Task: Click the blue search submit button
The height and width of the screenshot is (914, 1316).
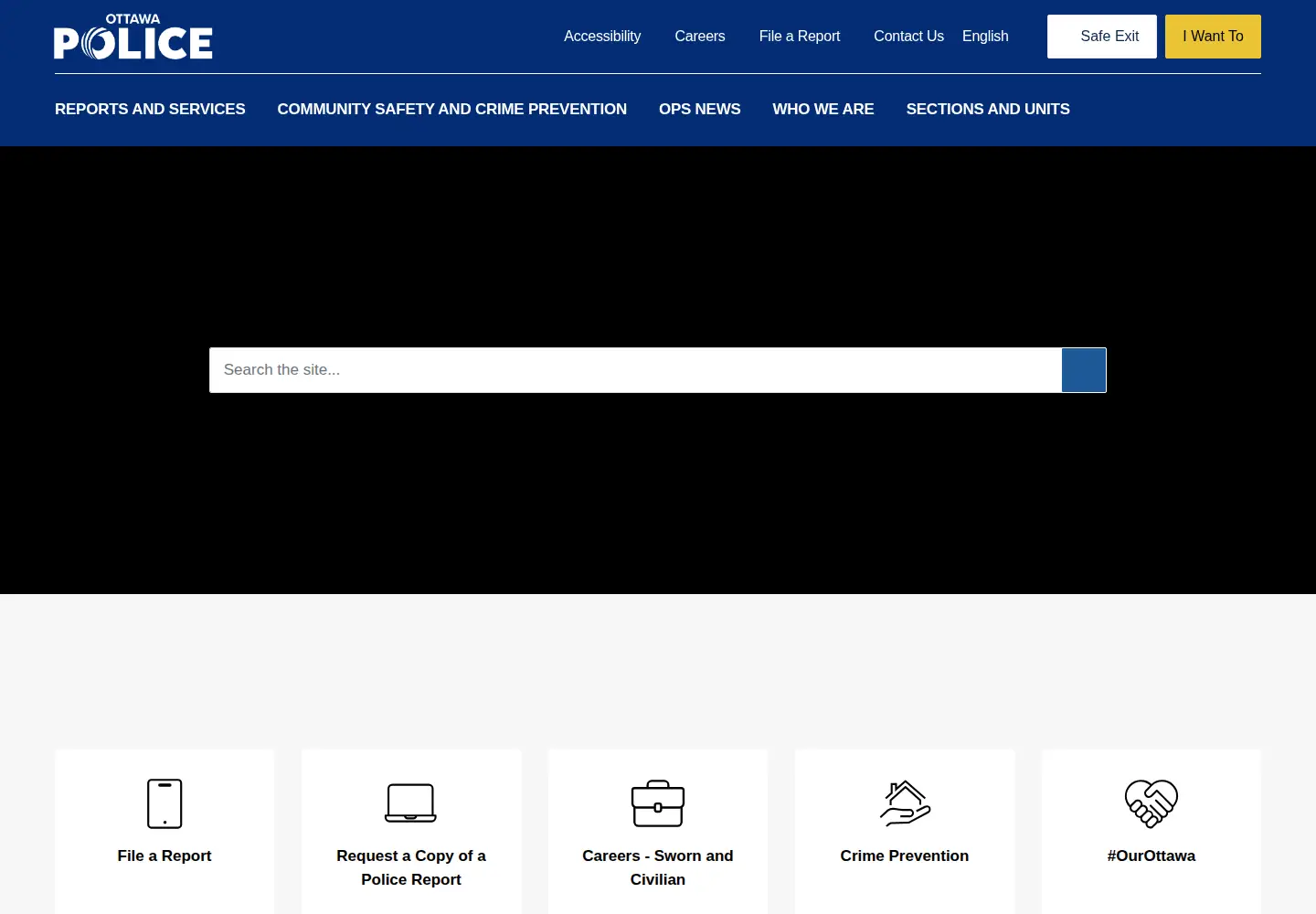Action: (1084, 370)
